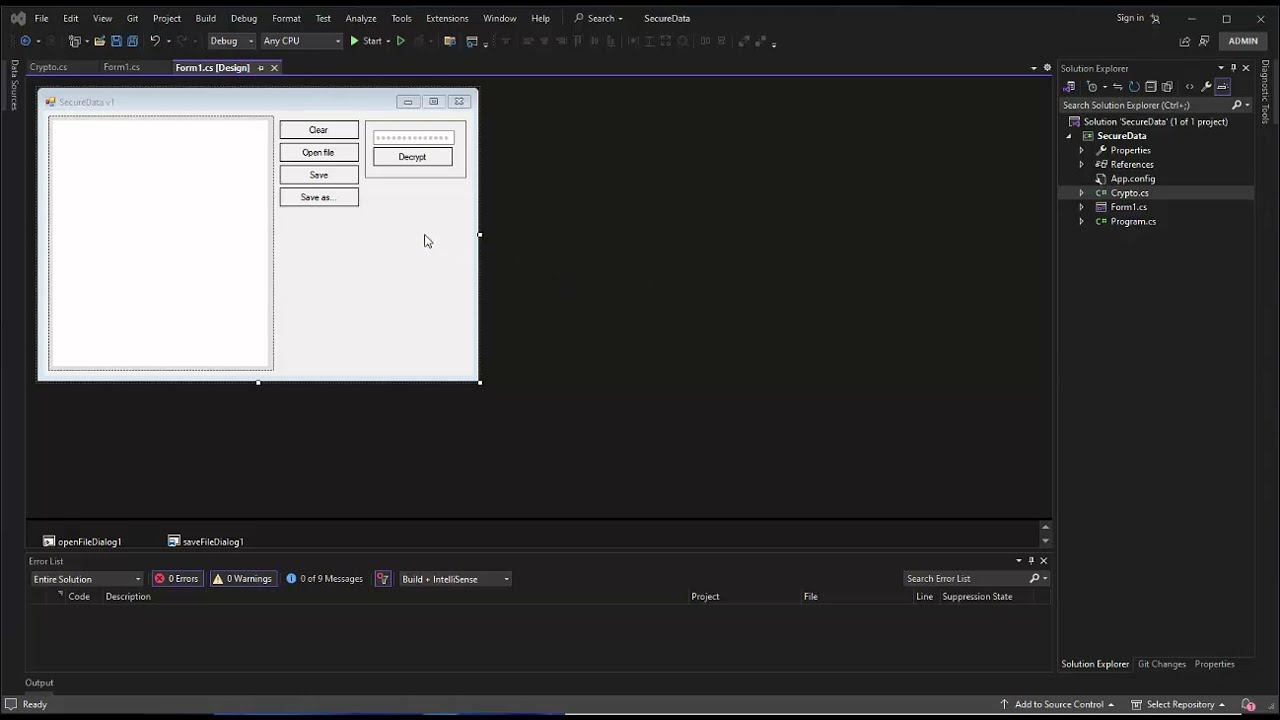Image resolution: width=1280 pixels, height=720 pixels.
Task: Toggle the 0 Warnings filter
Action: pos(242,579)
